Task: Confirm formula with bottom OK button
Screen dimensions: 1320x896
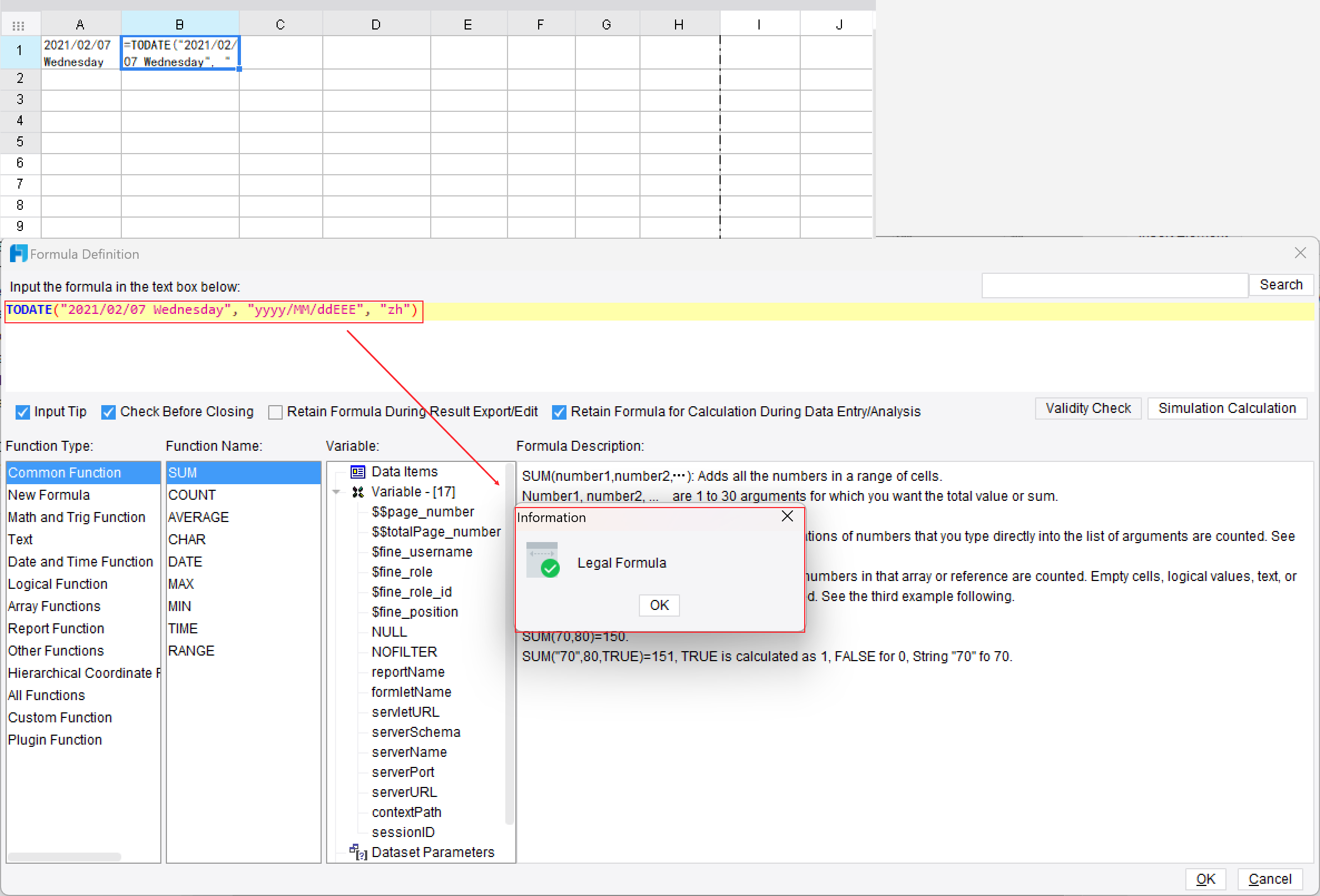Action: pyautogui.click(x=1205, y=879)
